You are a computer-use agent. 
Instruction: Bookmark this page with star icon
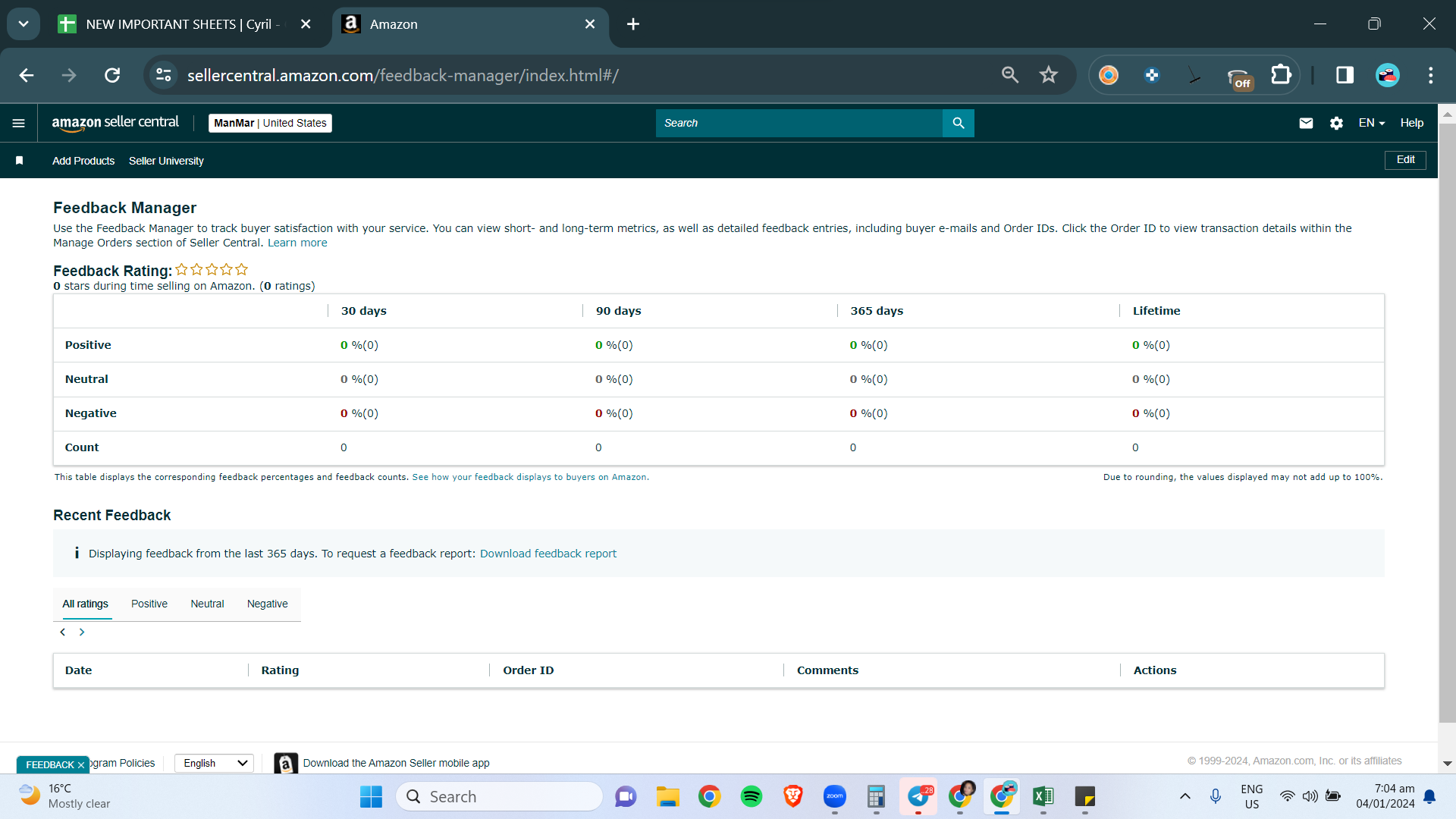pos(1048,75)
